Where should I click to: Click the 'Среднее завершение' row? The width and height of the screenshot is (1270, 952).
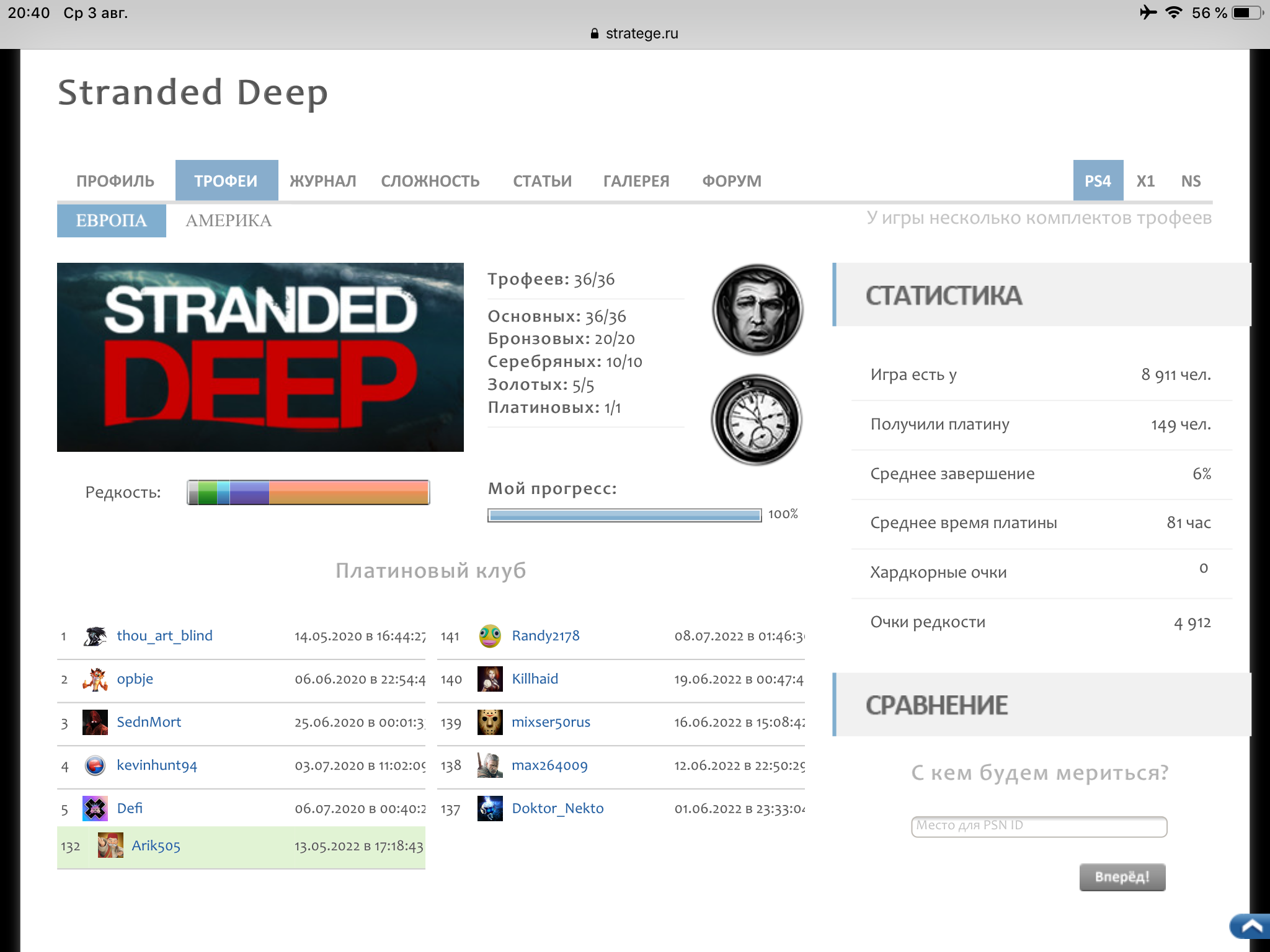(1041, 474)
